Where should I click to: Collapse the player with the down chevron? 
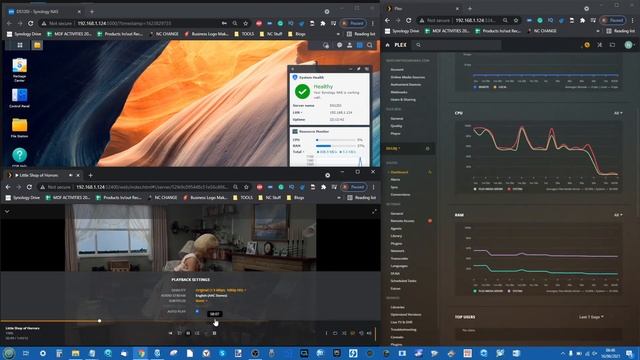click(7, 211)
